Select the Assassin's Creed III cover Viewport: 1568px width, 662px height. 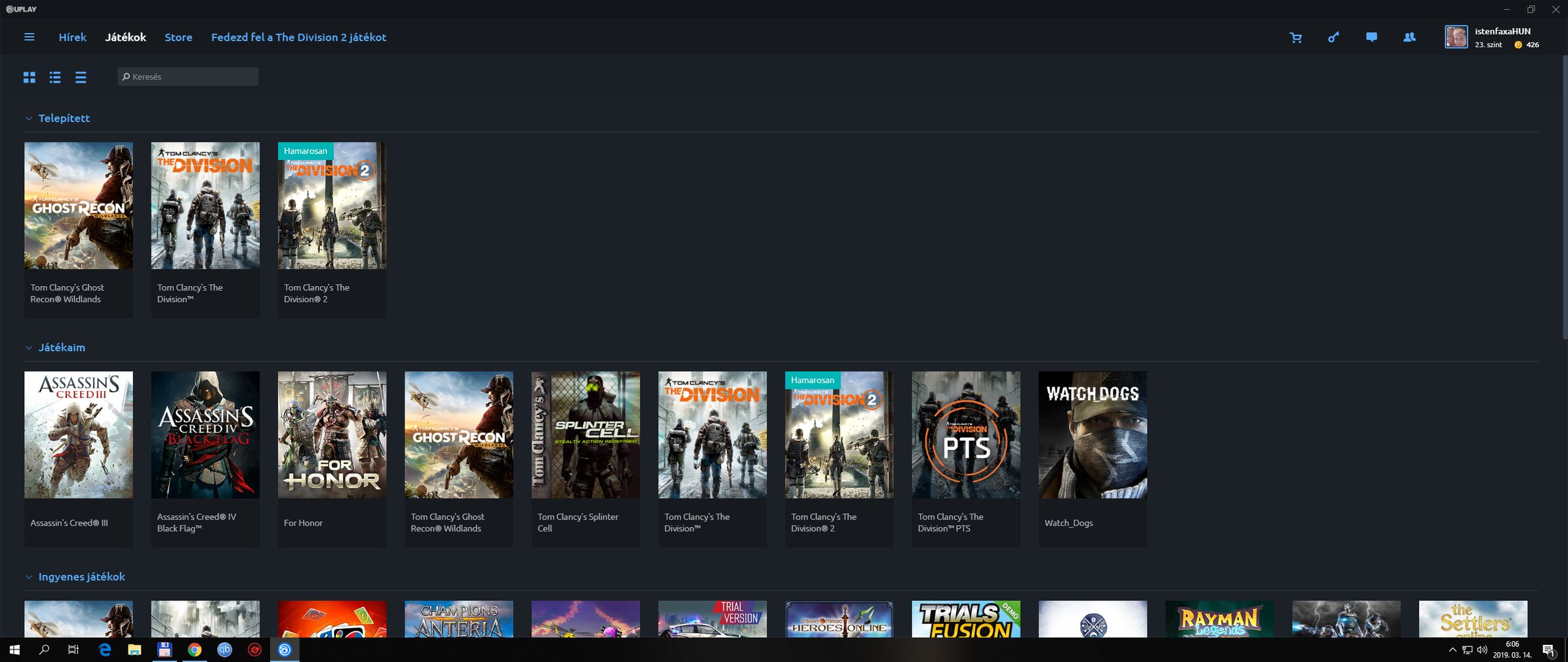79,434
